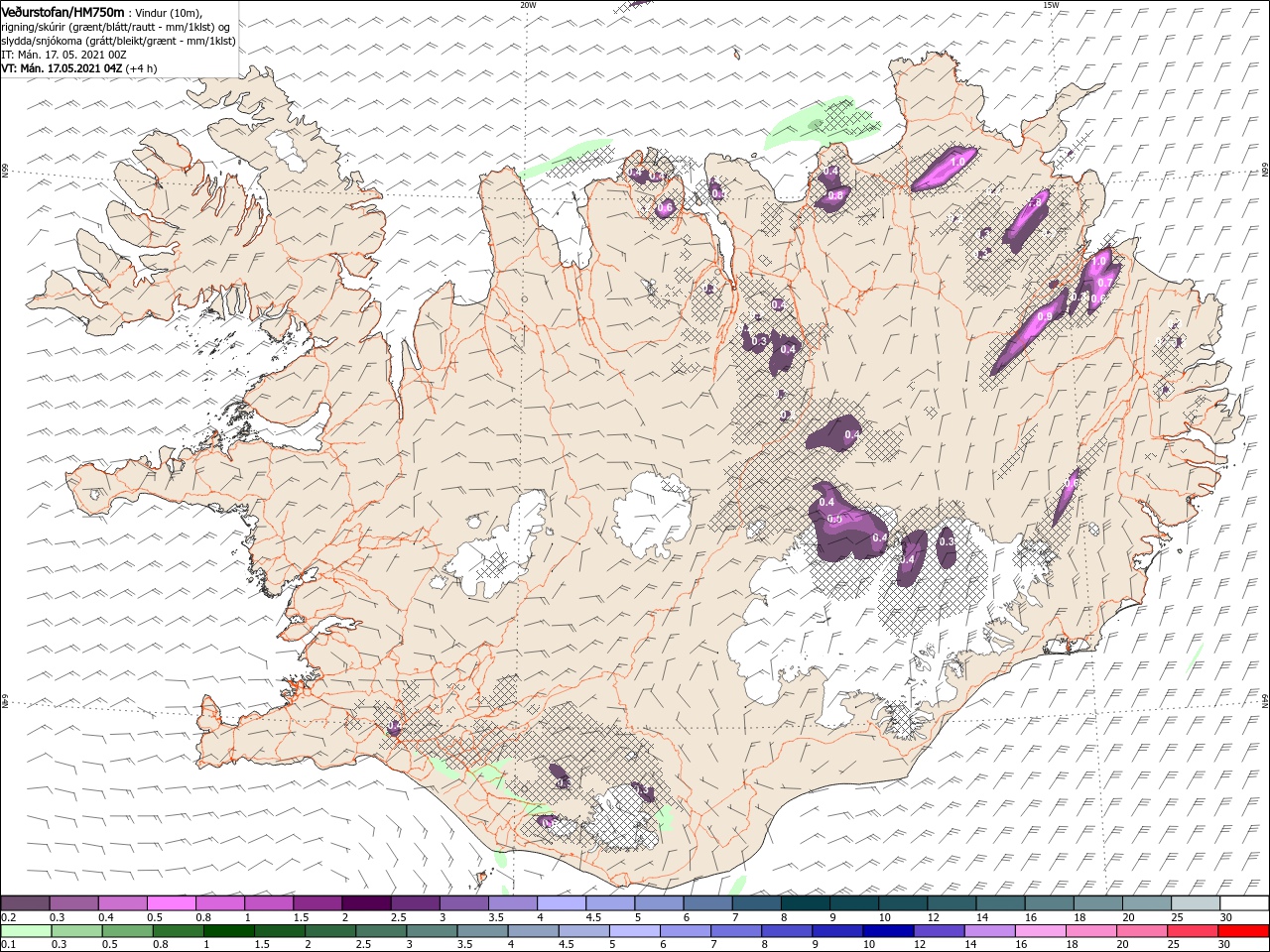Pick the 2–2.5 darkest purple snow legend swatch
The image size is (1270, 952).
click(366, 903)
